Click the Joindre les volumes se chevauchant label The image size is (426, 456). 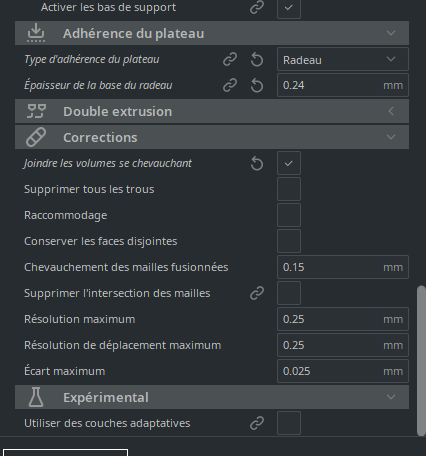coord(108,163)
